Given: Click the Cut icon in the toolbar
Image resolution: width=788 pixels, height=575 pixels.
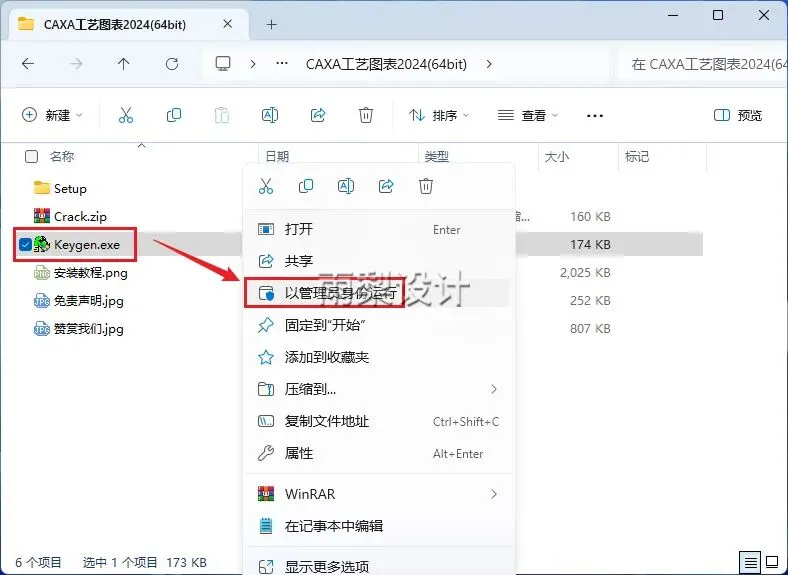Looking at the screenshot, I should (126, 115).
